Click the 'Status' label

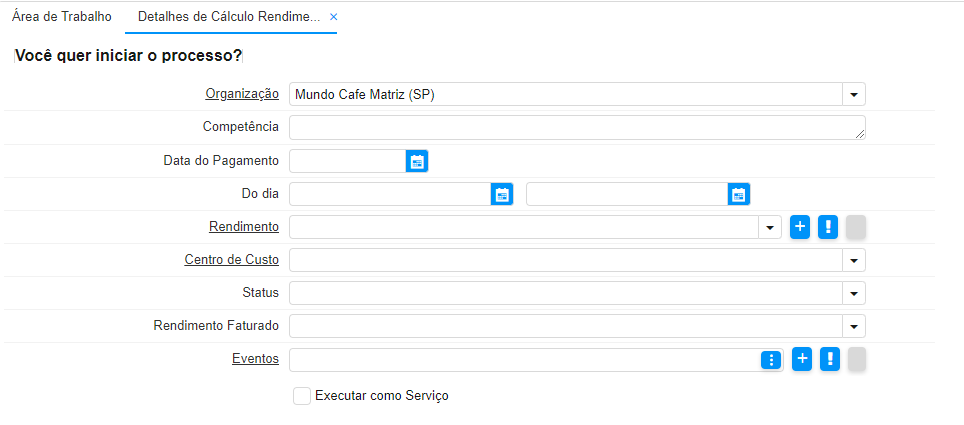(x=261, y=293)
